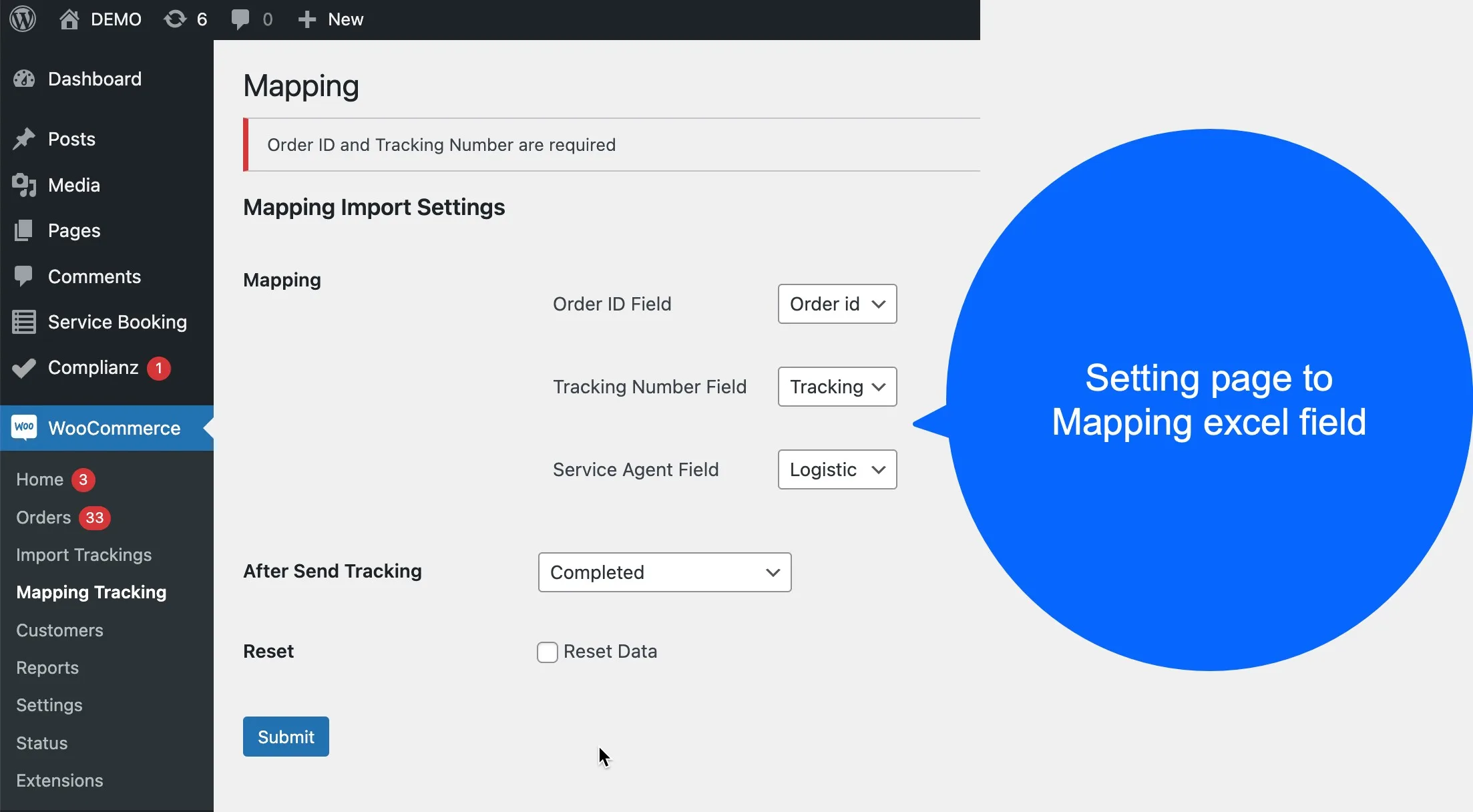The image size is (1473, 812).
Task: Change After Send Tracking status dropdown
Action: [x=664, y=572]
